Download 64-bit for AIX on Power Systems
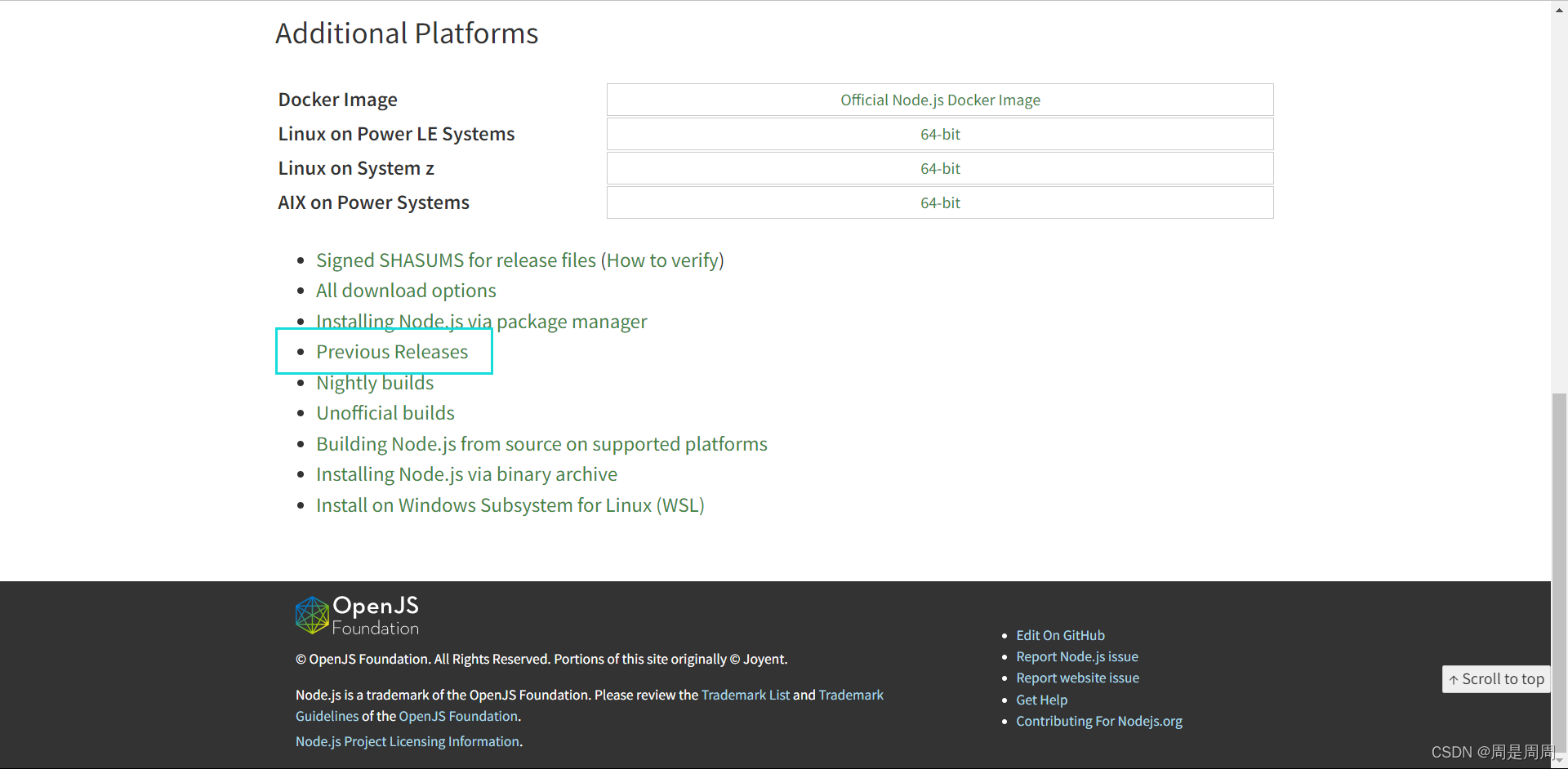The width and height of the screenshot is (1568, 769). click(940, 202)
